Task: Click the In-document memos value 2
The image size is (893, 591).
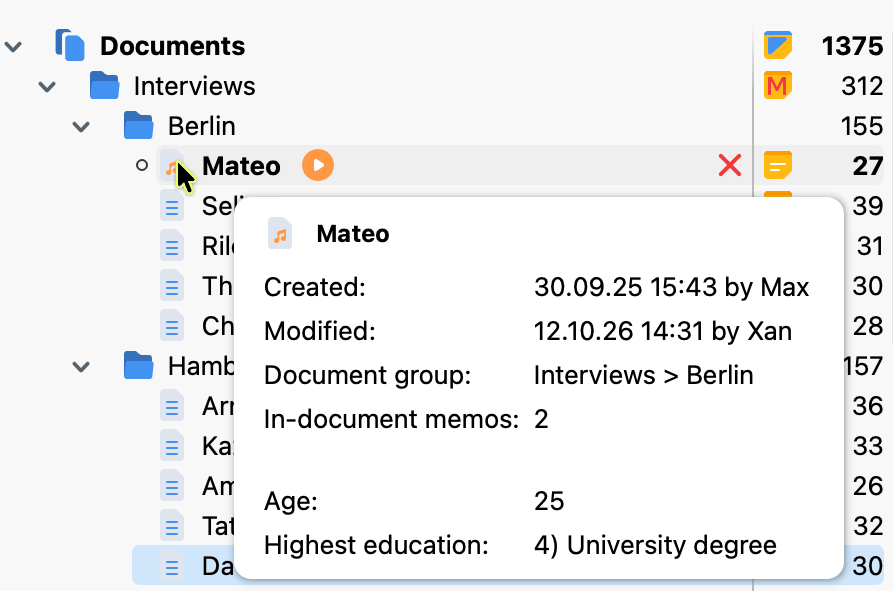Action: 541,420
